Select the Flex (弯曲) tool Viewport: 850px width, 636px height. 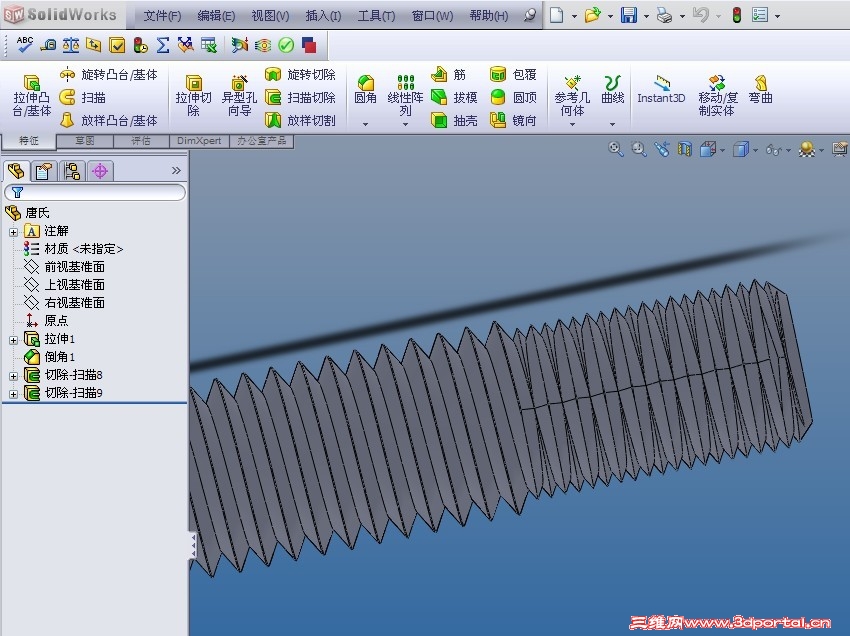click(x=761, y=89)
